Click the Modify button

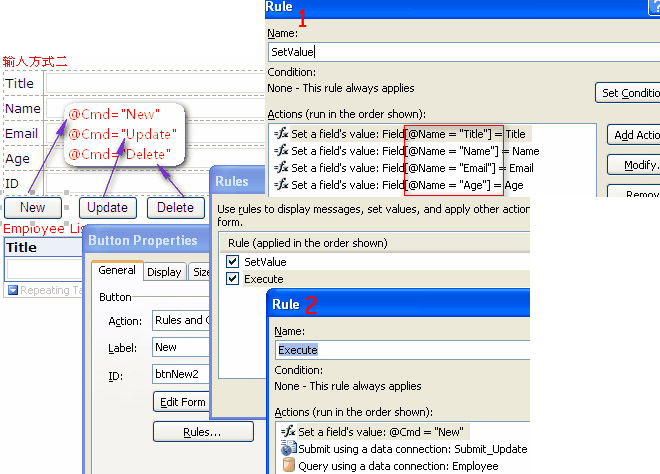[633, 165]
